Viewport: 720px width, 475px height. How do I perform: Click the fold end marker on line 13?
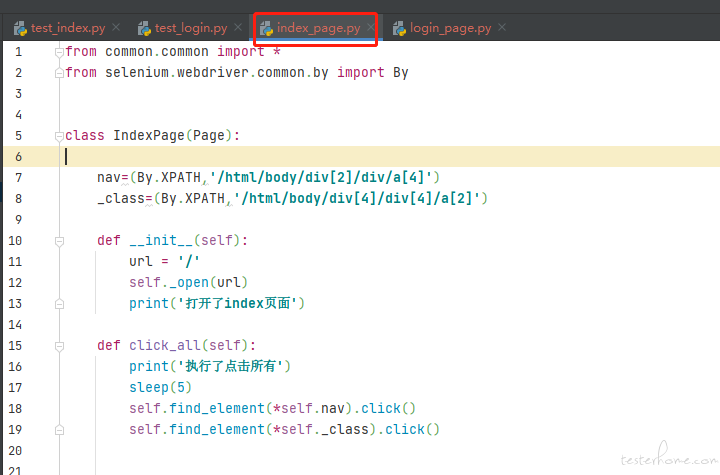click(x=59, y=304)
